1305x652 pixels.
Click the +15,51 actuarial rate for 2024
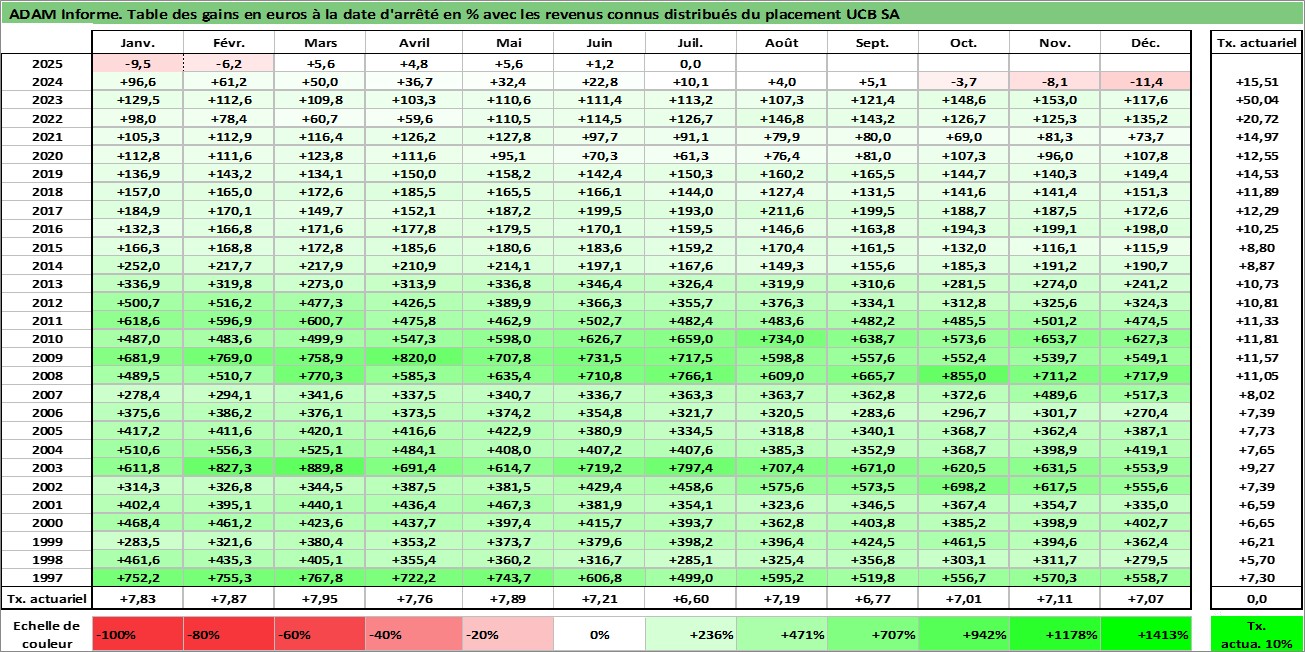click(1256, 81)
